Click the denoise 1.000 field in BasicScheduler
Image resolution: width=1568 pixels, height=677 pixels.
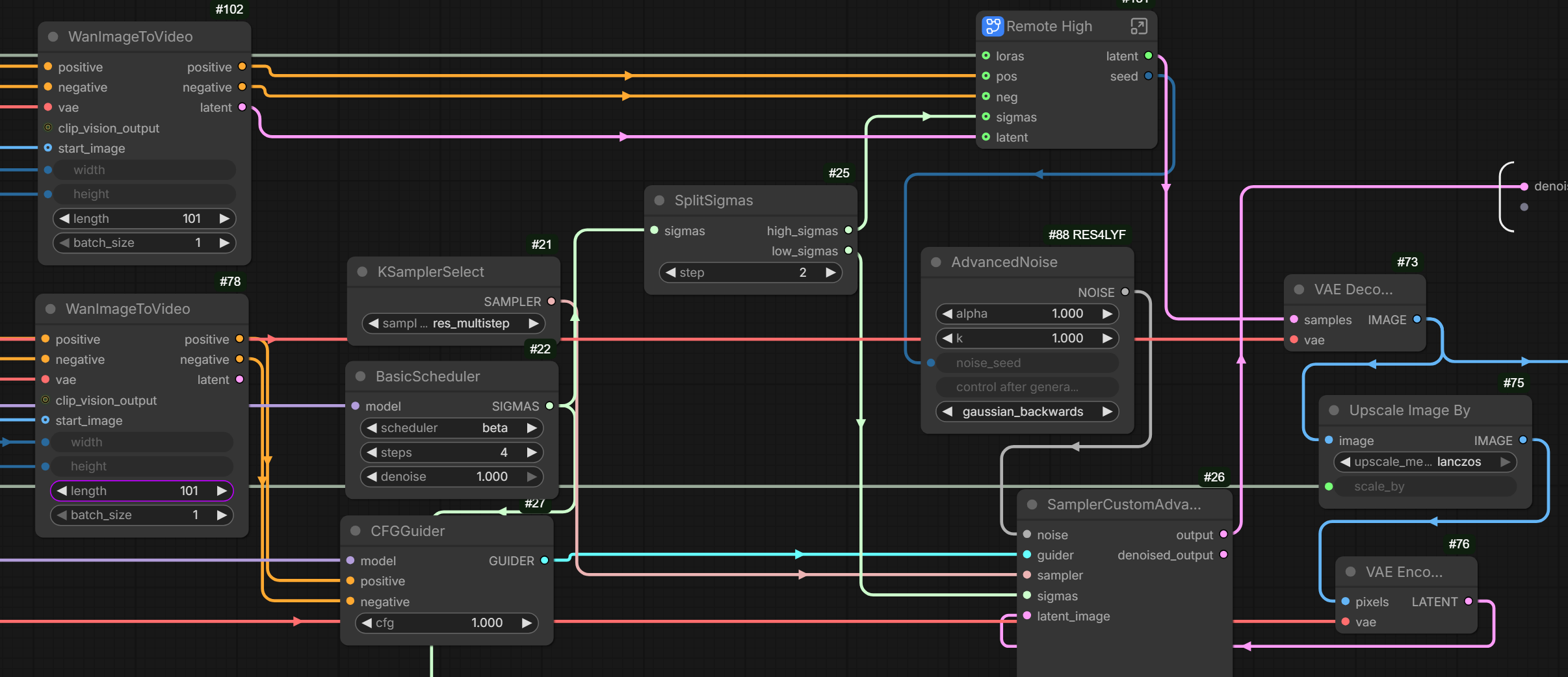point(452,477)
